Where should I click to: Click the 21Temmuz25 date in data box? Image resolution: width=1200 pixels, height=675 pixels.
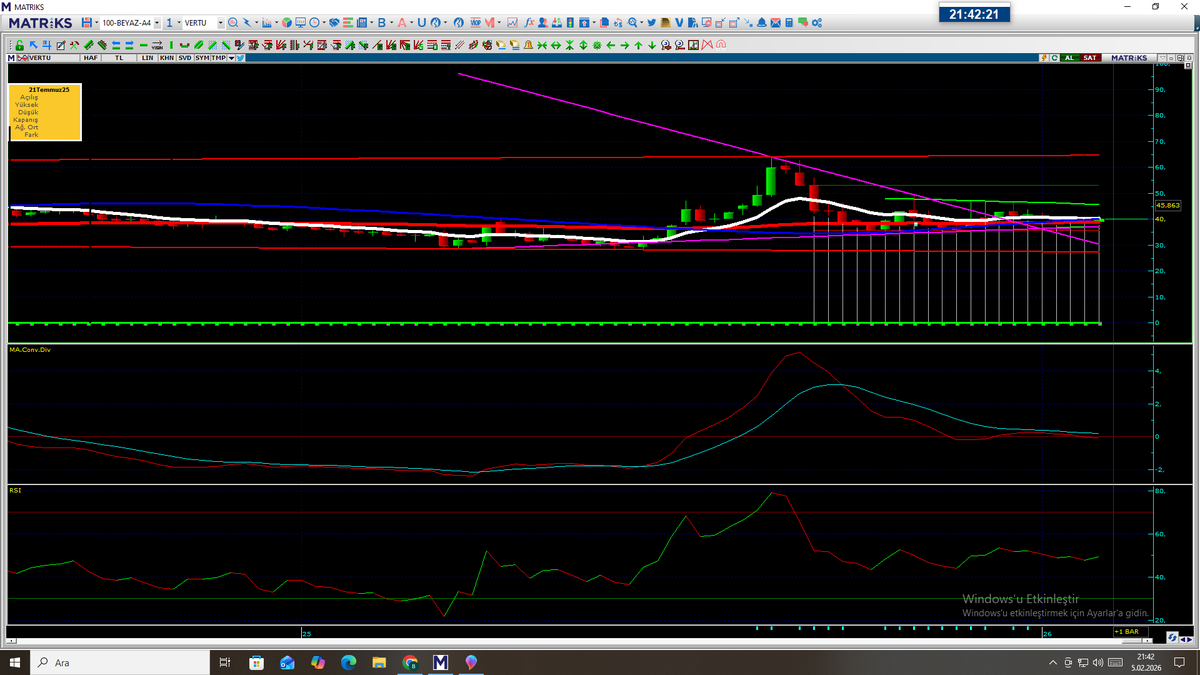click(x=48, y=89)
